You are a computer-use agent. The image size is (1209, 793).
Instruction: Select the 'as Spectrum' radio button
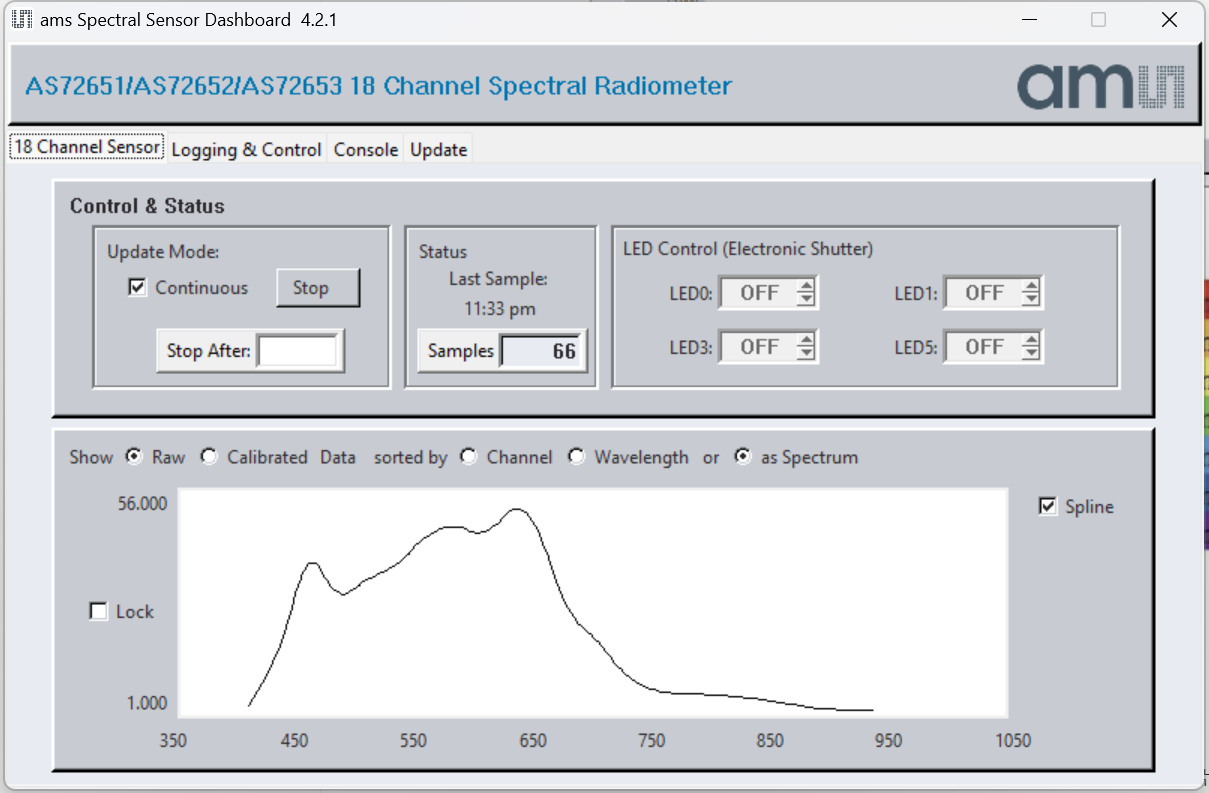click(743, 456)
